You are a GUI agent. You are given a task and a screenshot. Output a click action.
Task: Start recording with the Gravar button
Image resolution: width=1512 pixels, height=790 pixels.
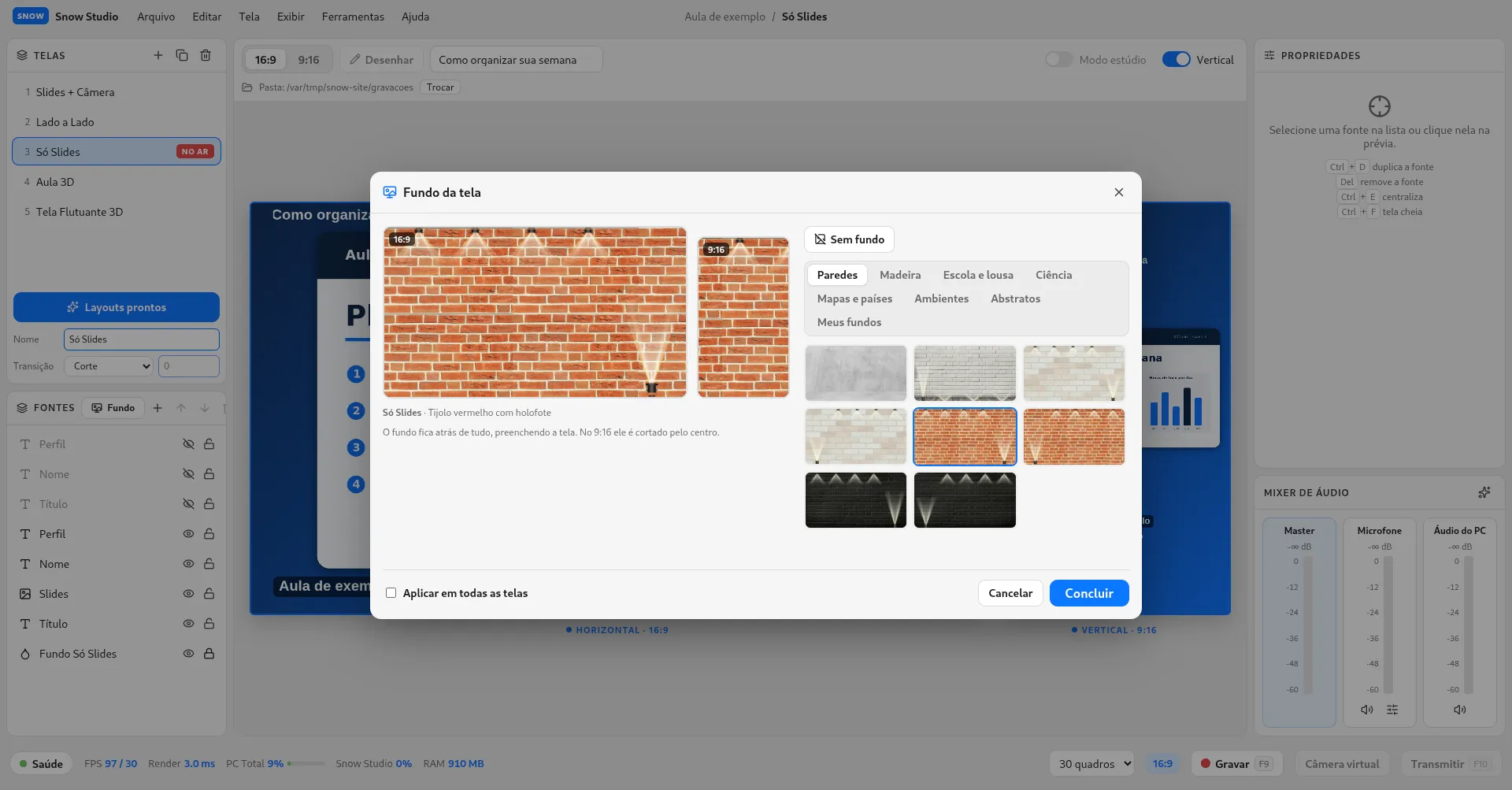pyautogui.click(x=1236, y=764)
